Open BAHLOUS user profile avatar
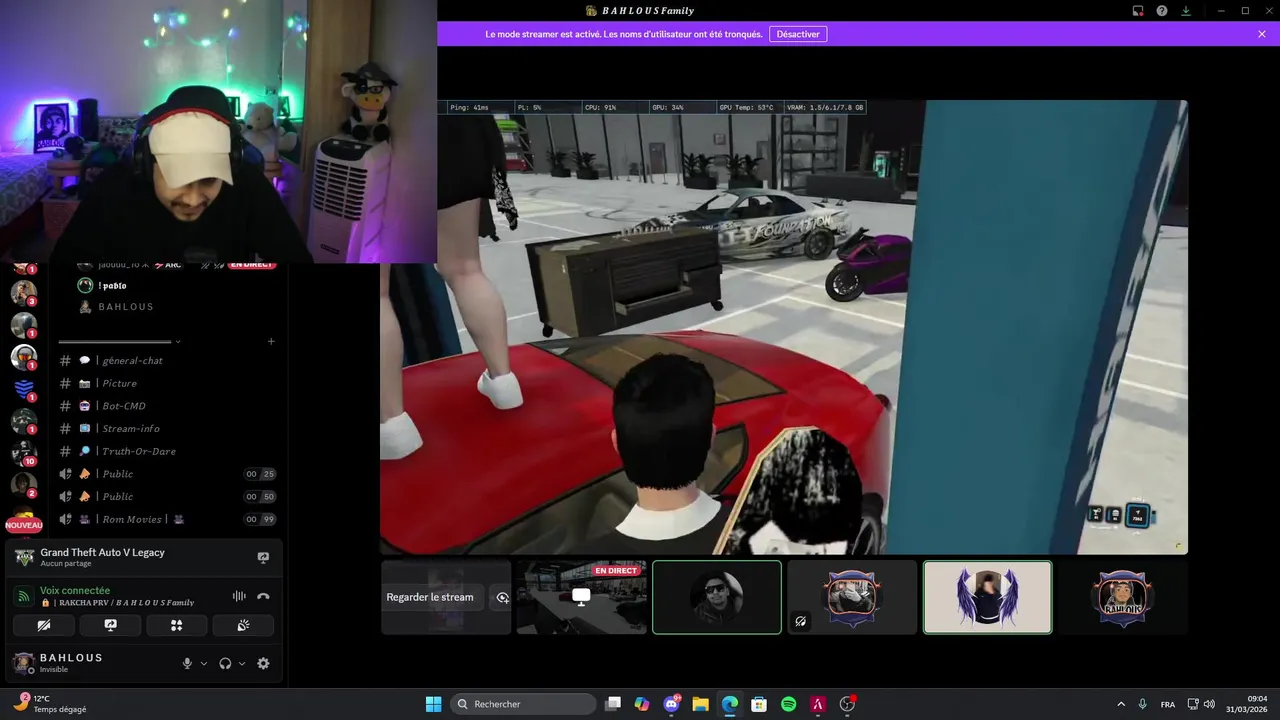Viewport: 1280px width, 720px height. click(x=23, y=663)
